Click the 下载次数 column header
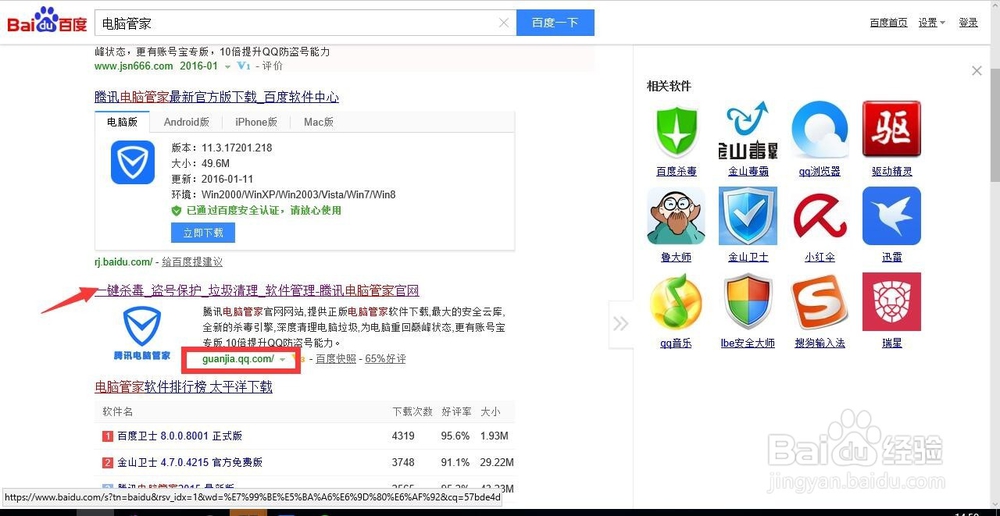 [x=412, y=412]
